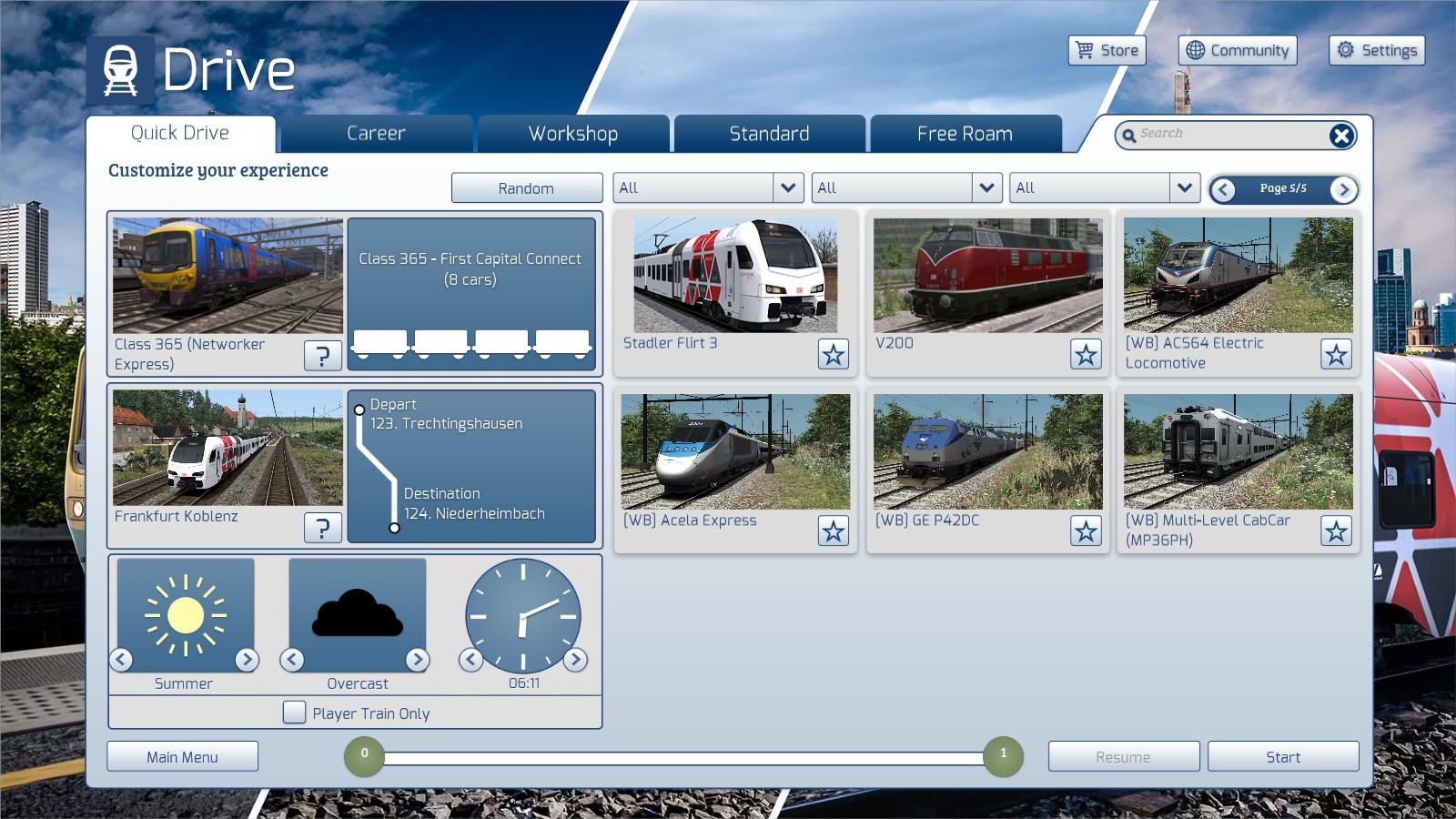
Task: Click the right slider handle marked 1
Action: click(x=1003, y=756)
